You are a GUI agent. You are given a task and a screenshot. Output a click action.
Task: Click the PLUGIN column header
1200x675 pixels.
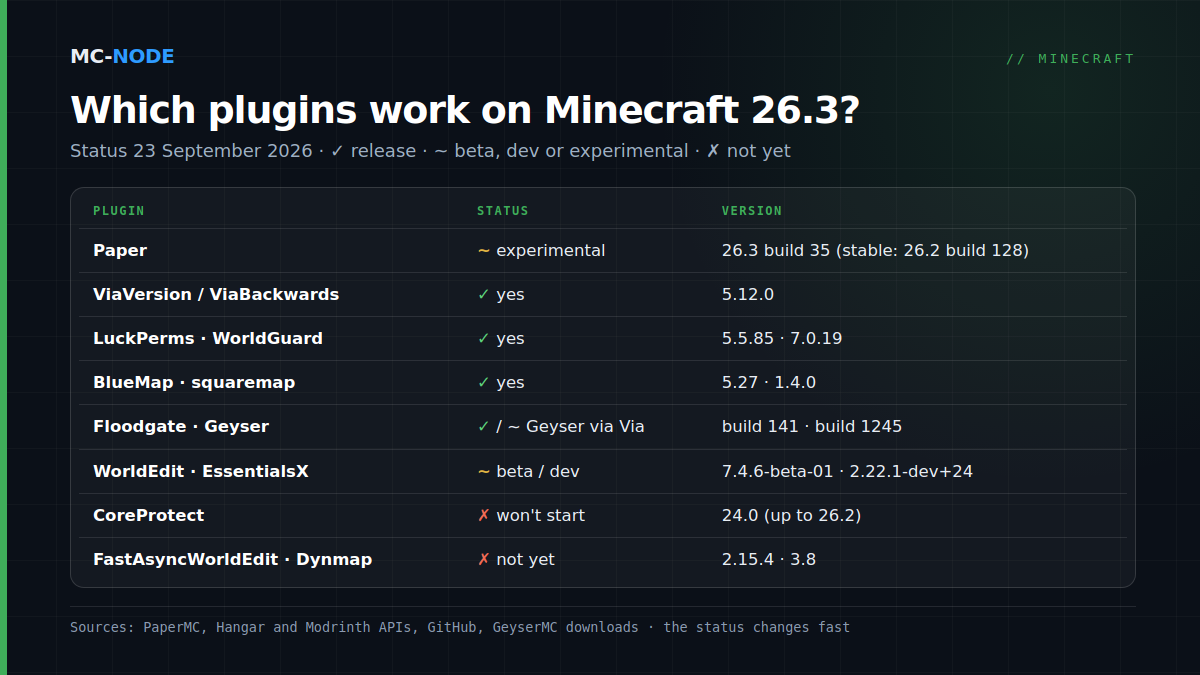(119, 211)
